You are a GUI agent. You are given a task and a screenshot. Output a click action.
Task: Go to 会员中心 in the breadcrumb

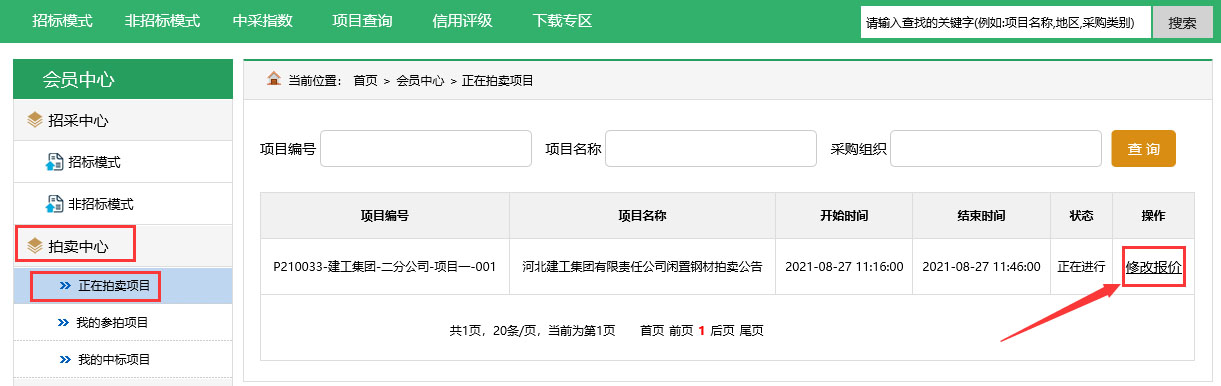tap(420, 80)
